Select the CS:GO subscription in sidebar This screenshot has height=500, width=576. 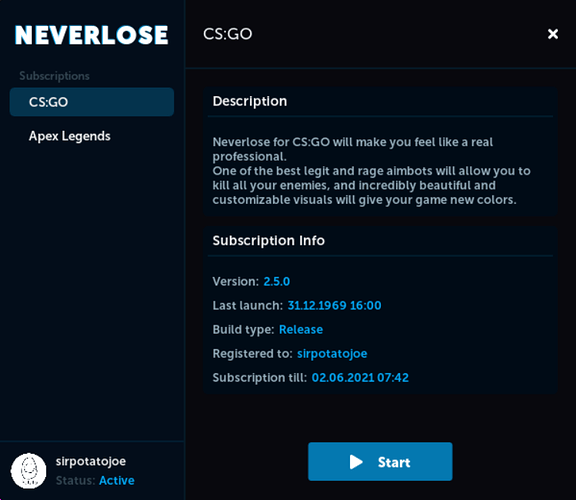92,102
